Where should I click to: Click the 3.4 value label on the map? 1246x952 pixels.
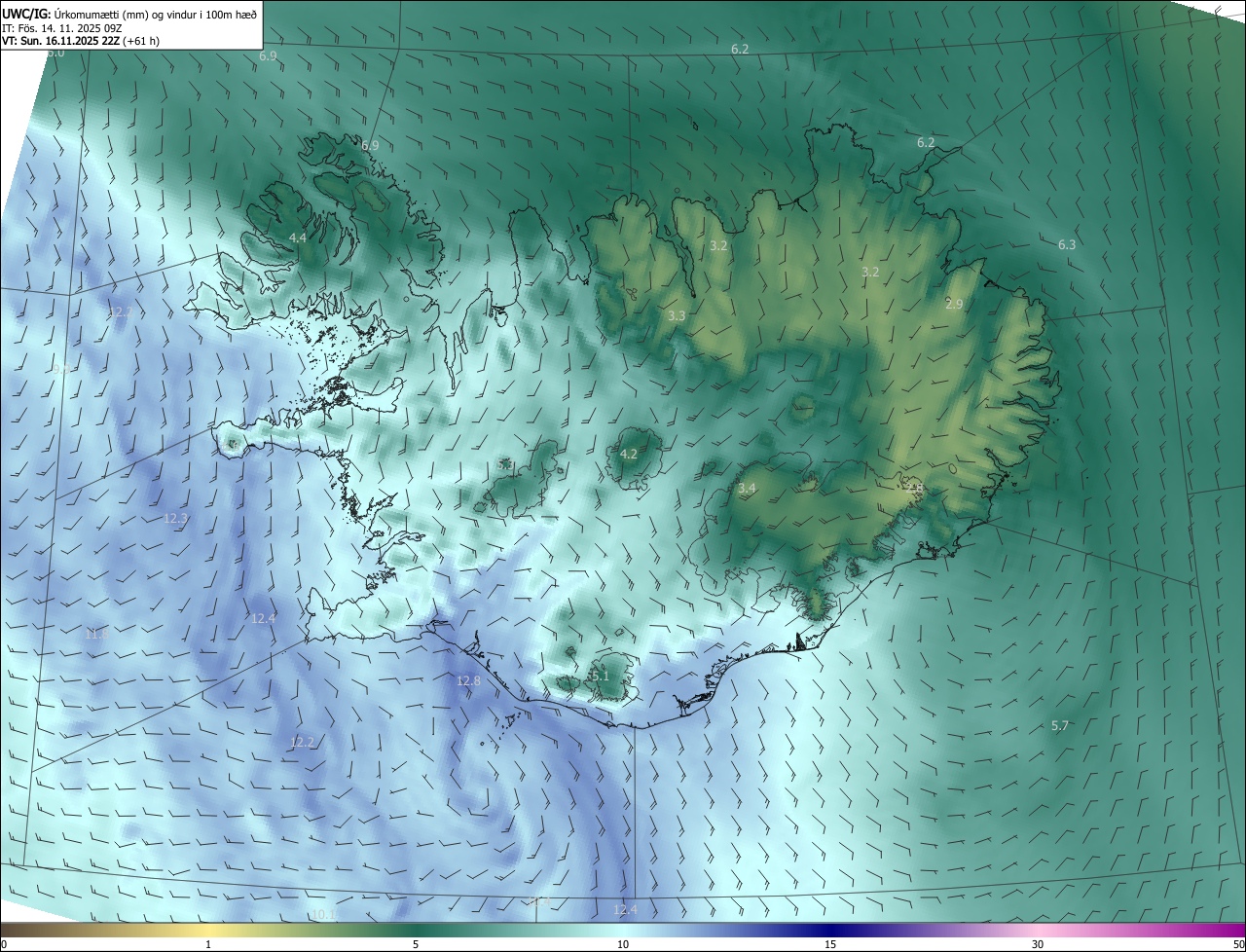pos(747,488)
